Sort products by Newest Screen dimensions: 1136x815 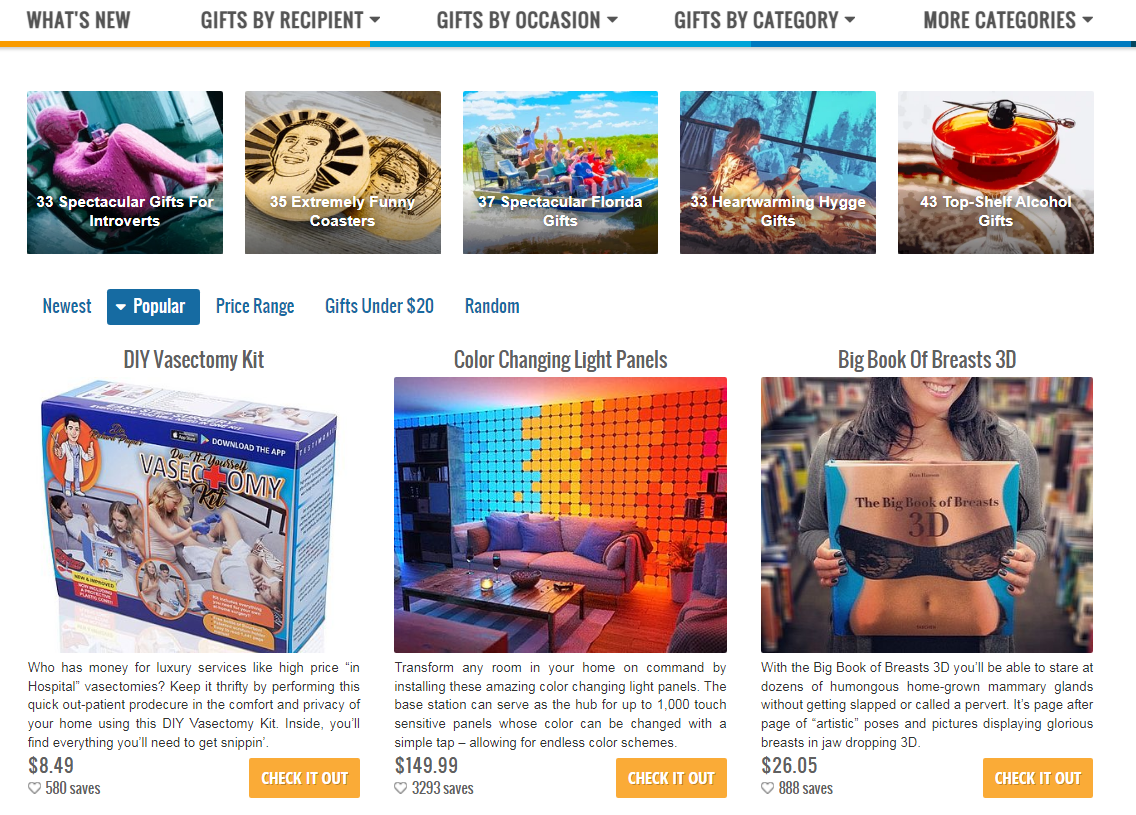pyautogui.click(x=67, y=306)
